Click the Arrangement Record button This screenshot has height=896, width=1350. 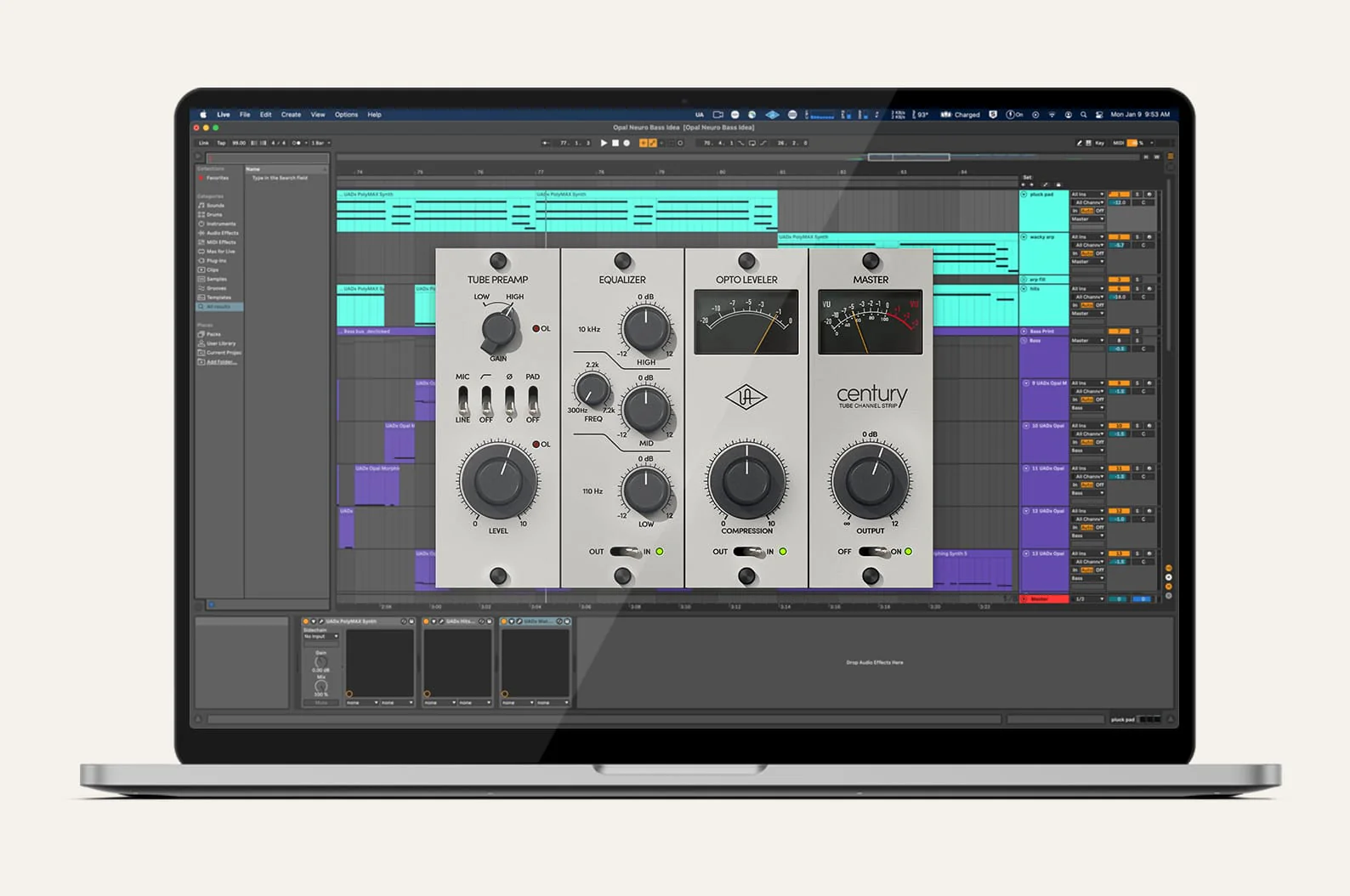tap(627, 143)
